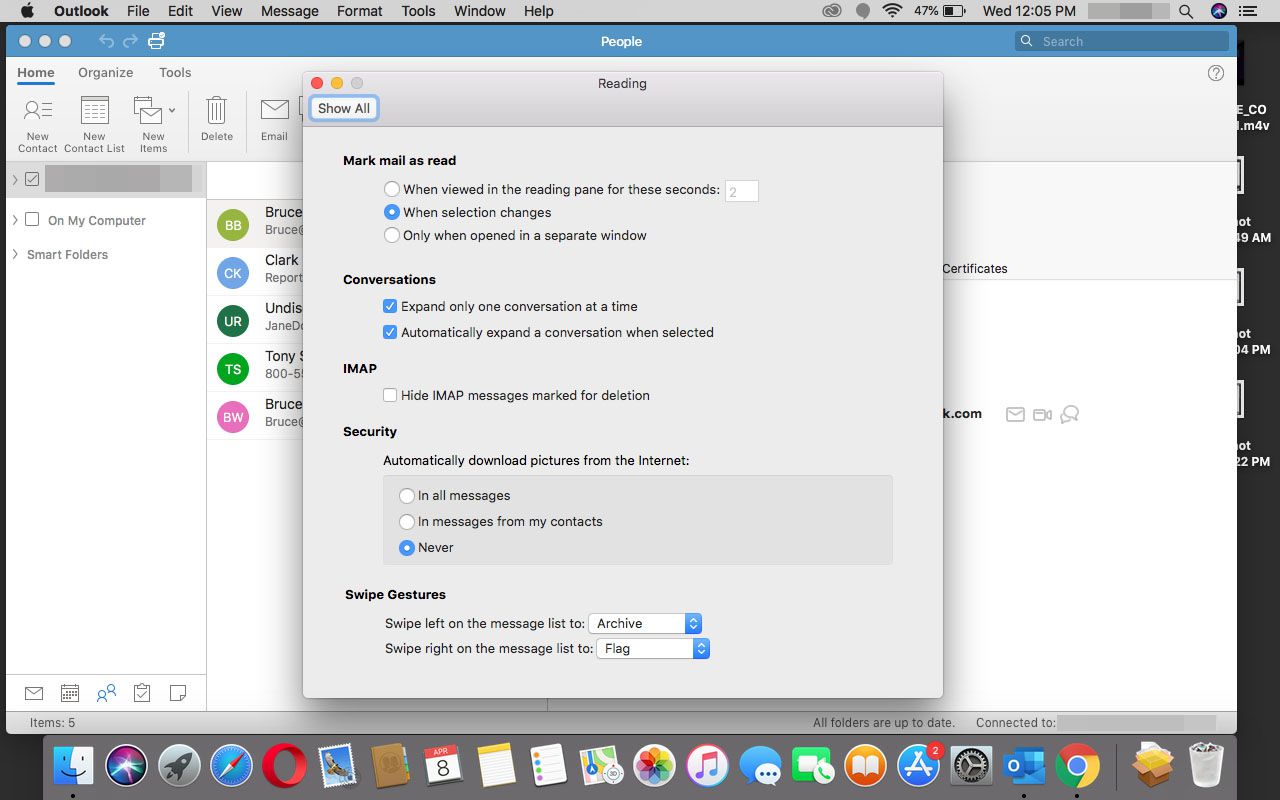
Task: Open Safari from the Dock
Action: (x=231, y=767)
